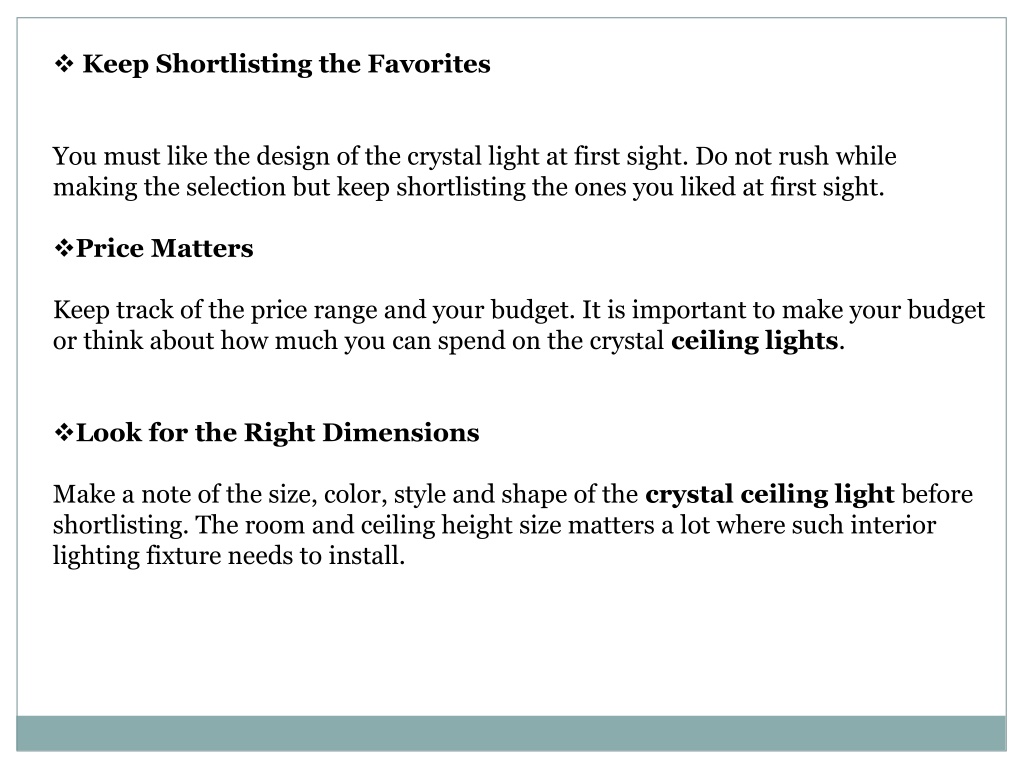Click the word 'Favorites' in the first heading
The width and height of the screenshot is (1024, 768).
click(429, 64)
